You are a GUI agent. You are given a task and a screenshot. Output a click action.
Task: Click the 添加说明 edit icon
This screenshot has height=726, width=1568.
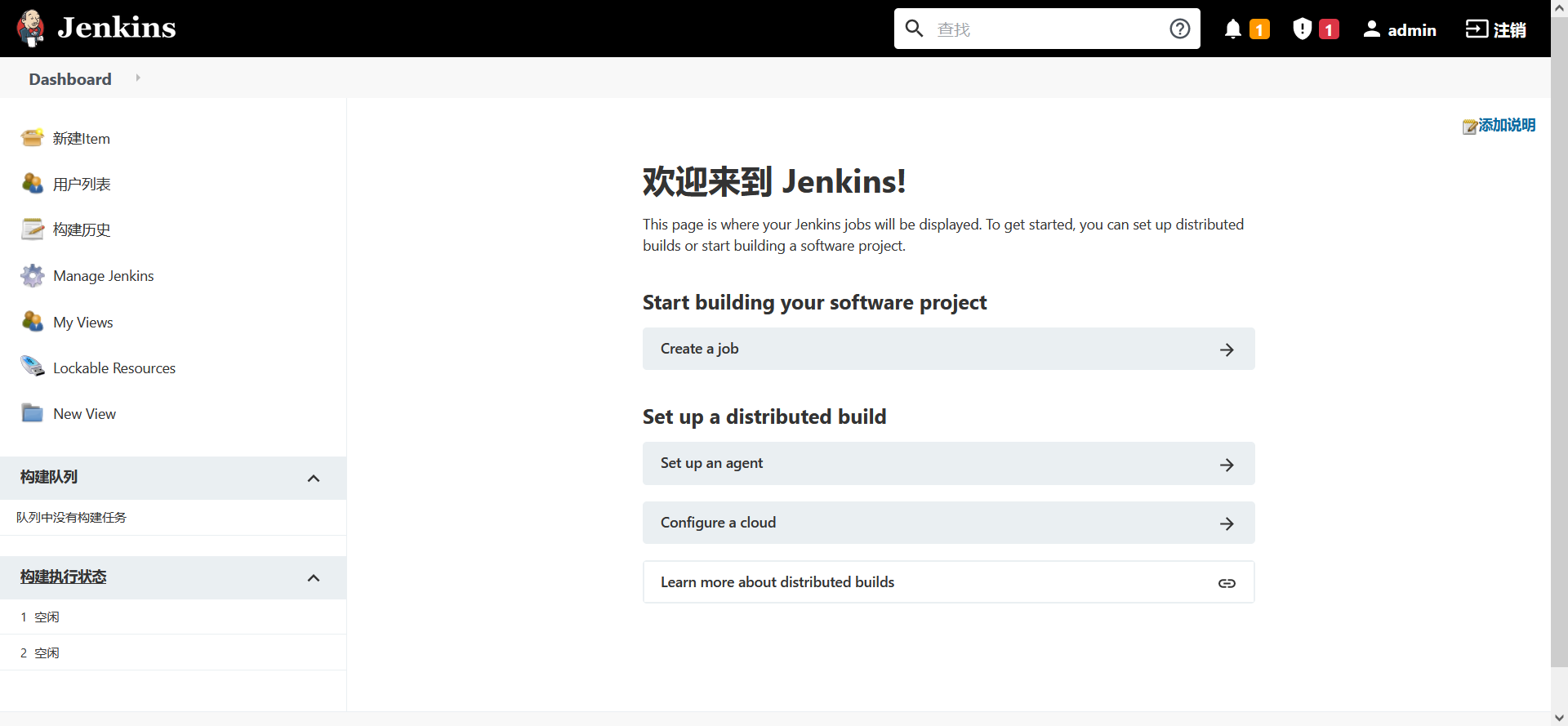(1470, 127)
